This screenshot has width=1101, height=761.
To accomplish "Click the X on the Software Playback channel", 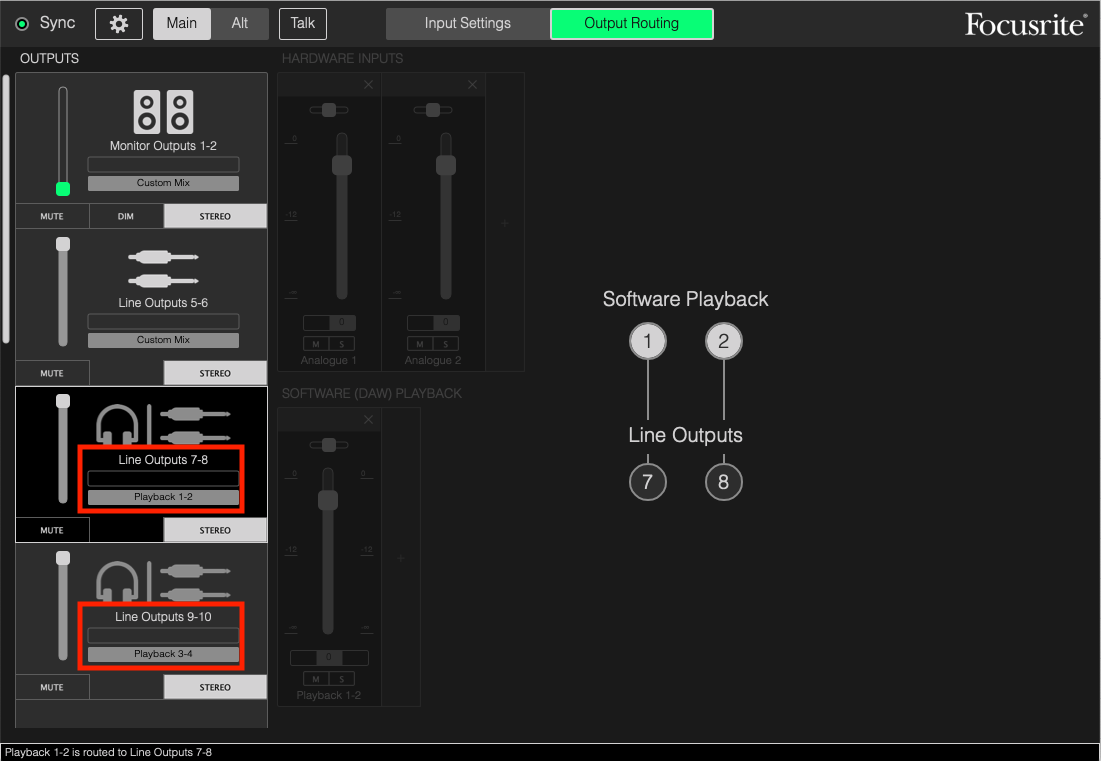I will pos(367,419).
